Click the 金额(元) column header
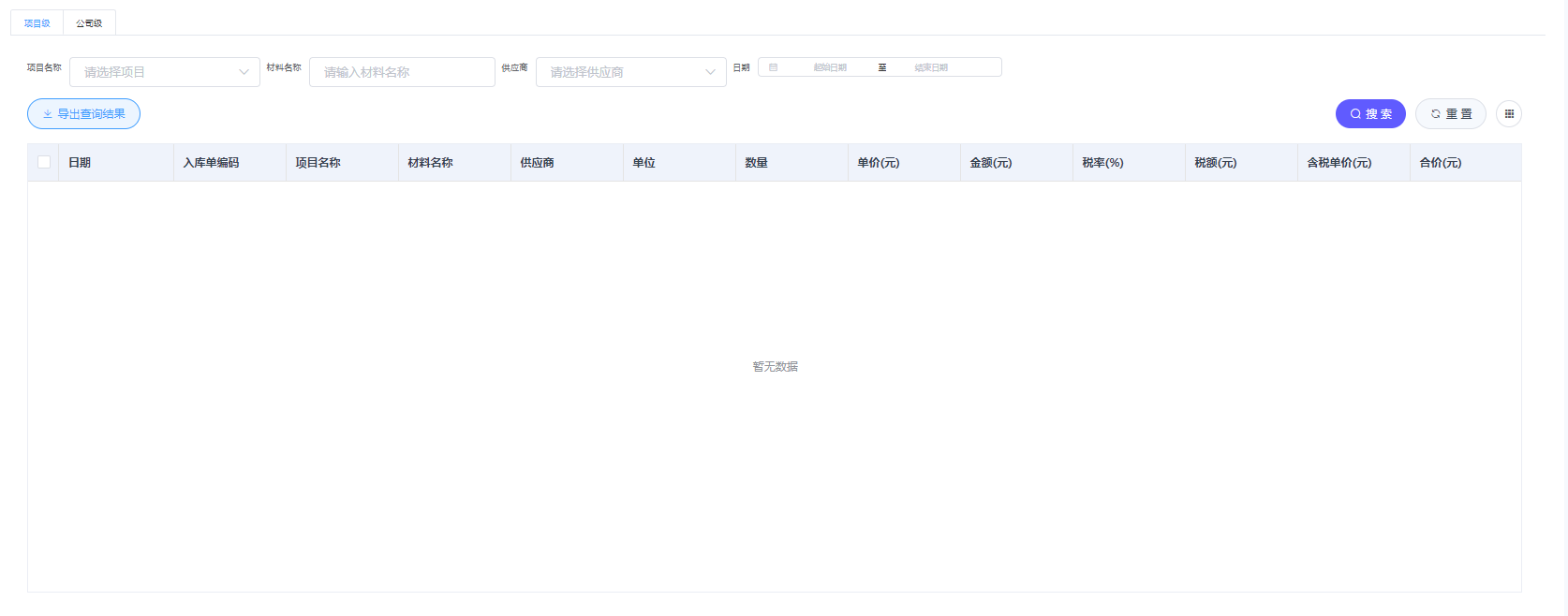Image resolution: width=1568 pixels, height=616 pixels. (1017, 163)
